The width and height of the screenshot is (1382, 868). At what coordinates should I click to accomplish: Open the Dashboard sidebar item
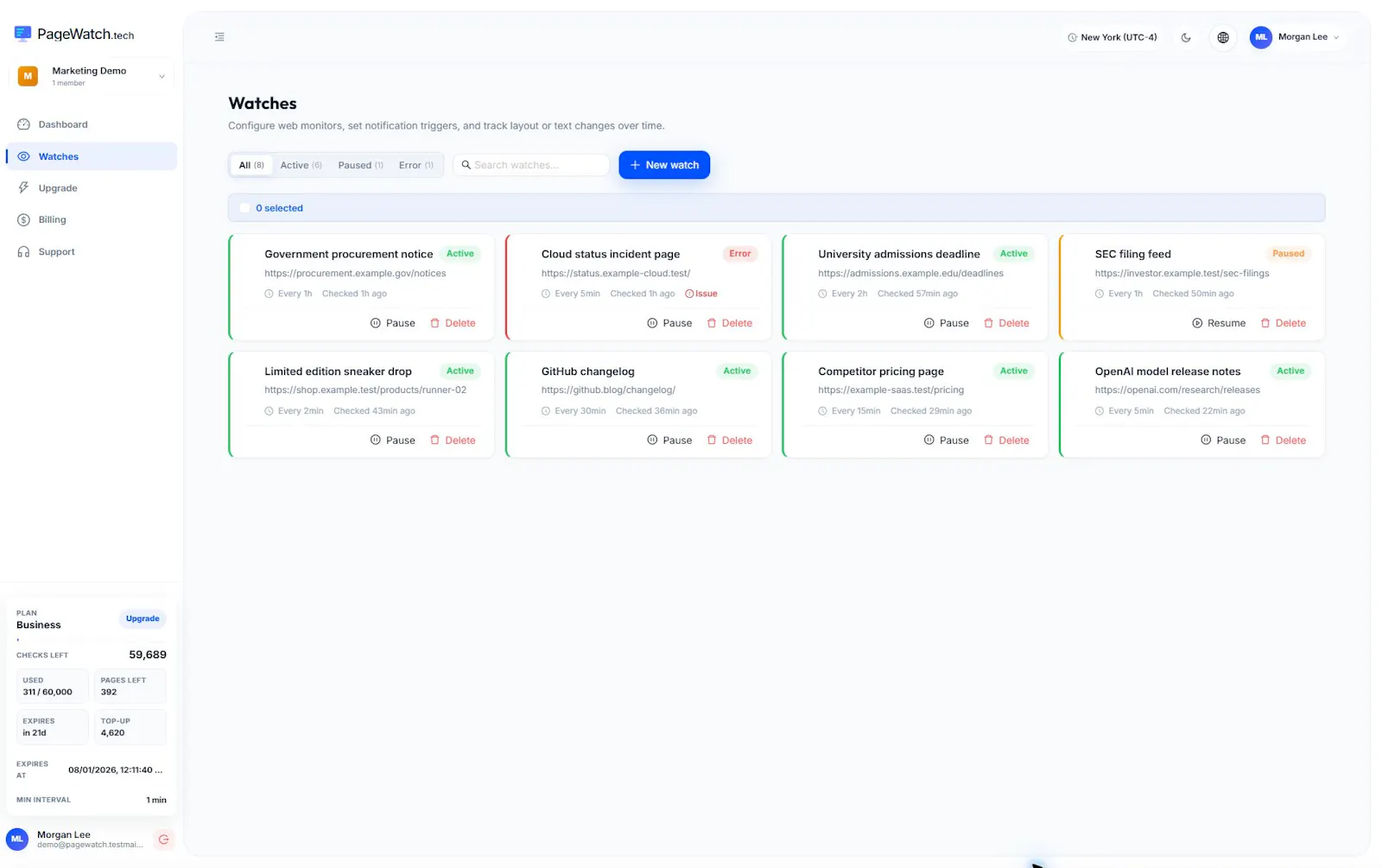point(92,124)
